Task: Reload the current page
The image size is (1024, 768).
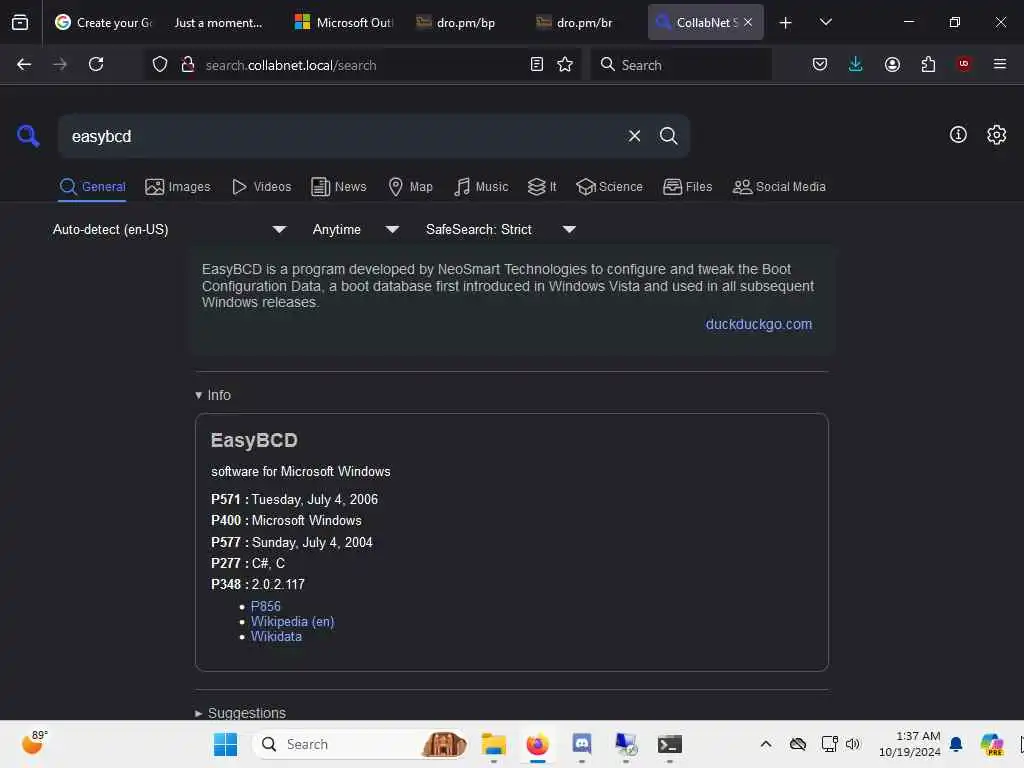Action: tap(96, 64)
